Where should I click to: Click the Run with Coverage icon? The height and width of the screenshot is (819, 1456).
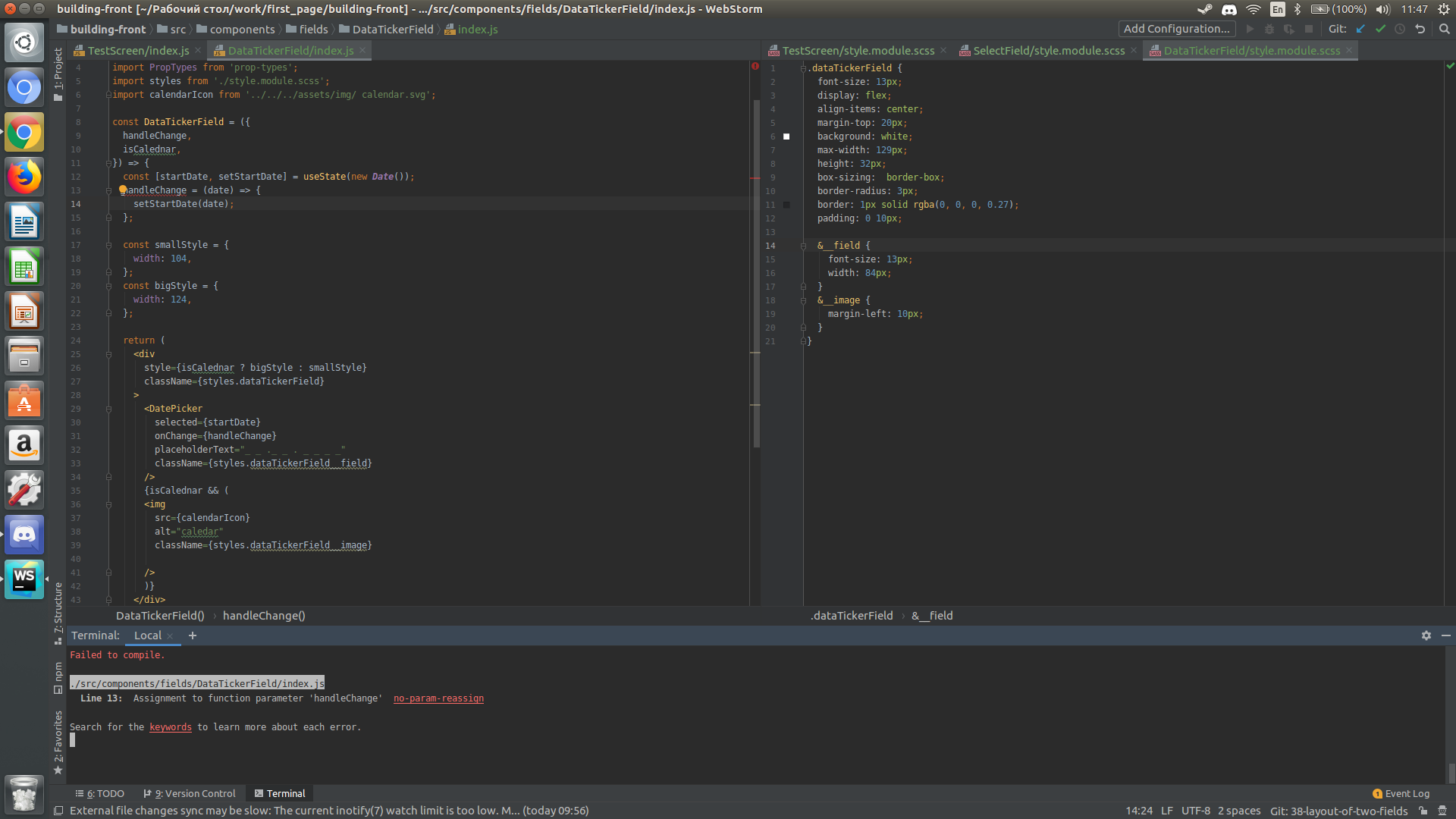(1288, 29)
